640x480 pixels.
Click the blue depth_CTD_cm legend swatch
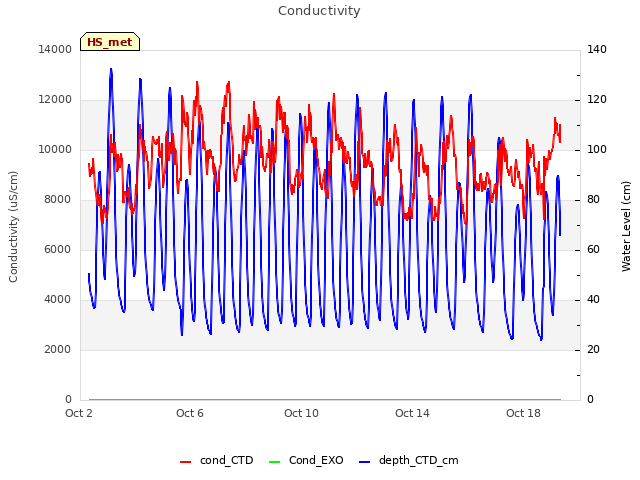tap(364, 462)
